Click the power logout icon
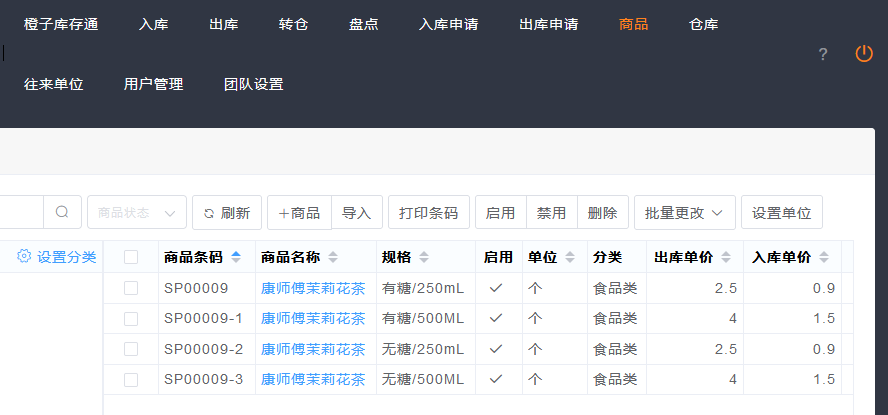 [x=864, y=54]
